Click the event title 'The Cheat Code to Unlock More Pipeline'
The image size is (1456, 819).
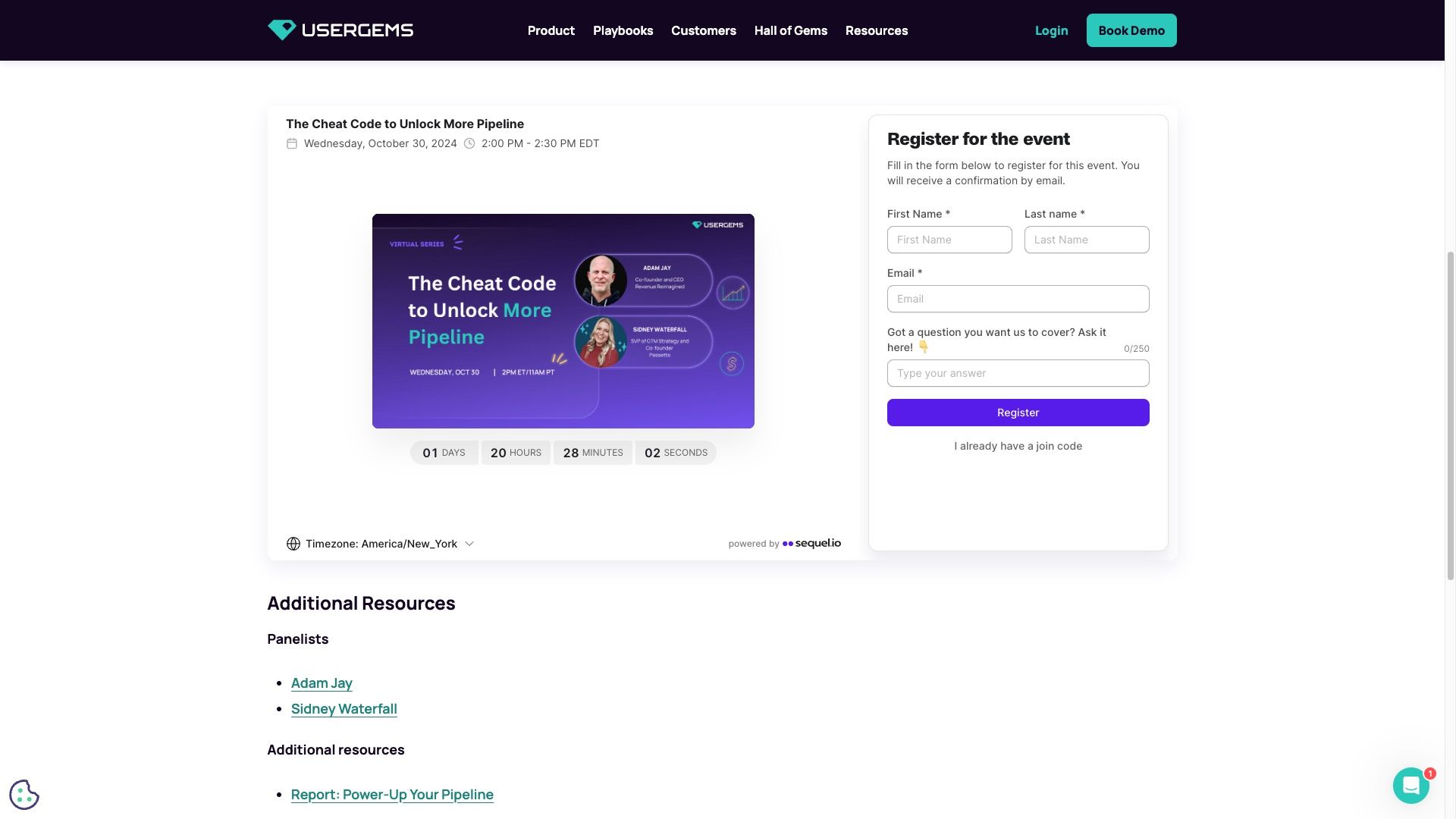[405, 124]
